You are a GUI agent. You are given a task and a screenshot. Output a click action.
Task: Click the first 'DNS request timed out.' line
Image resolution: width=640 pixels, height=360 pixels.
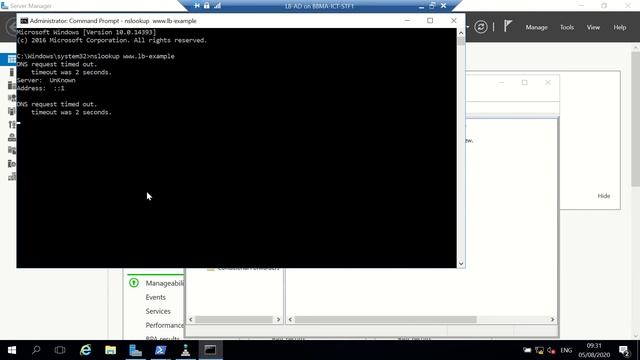tap(57, 64)
